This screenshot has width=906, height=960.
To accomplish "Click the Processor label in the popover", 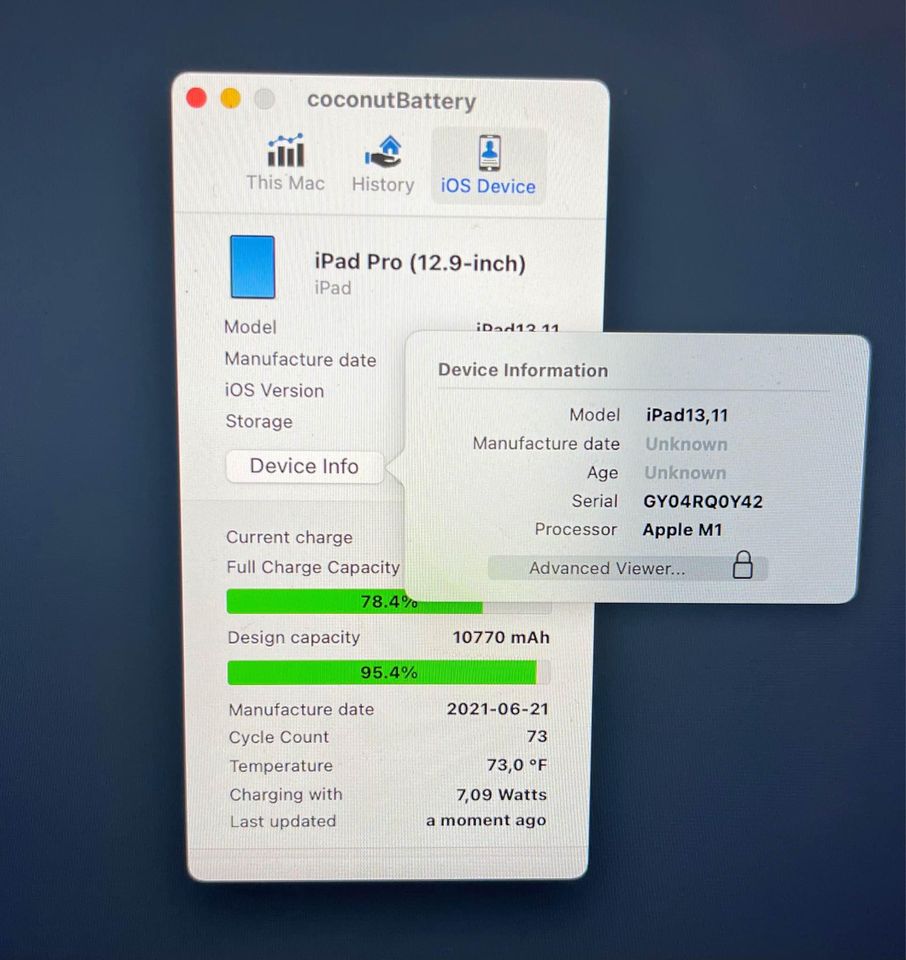I will [575, 529].
